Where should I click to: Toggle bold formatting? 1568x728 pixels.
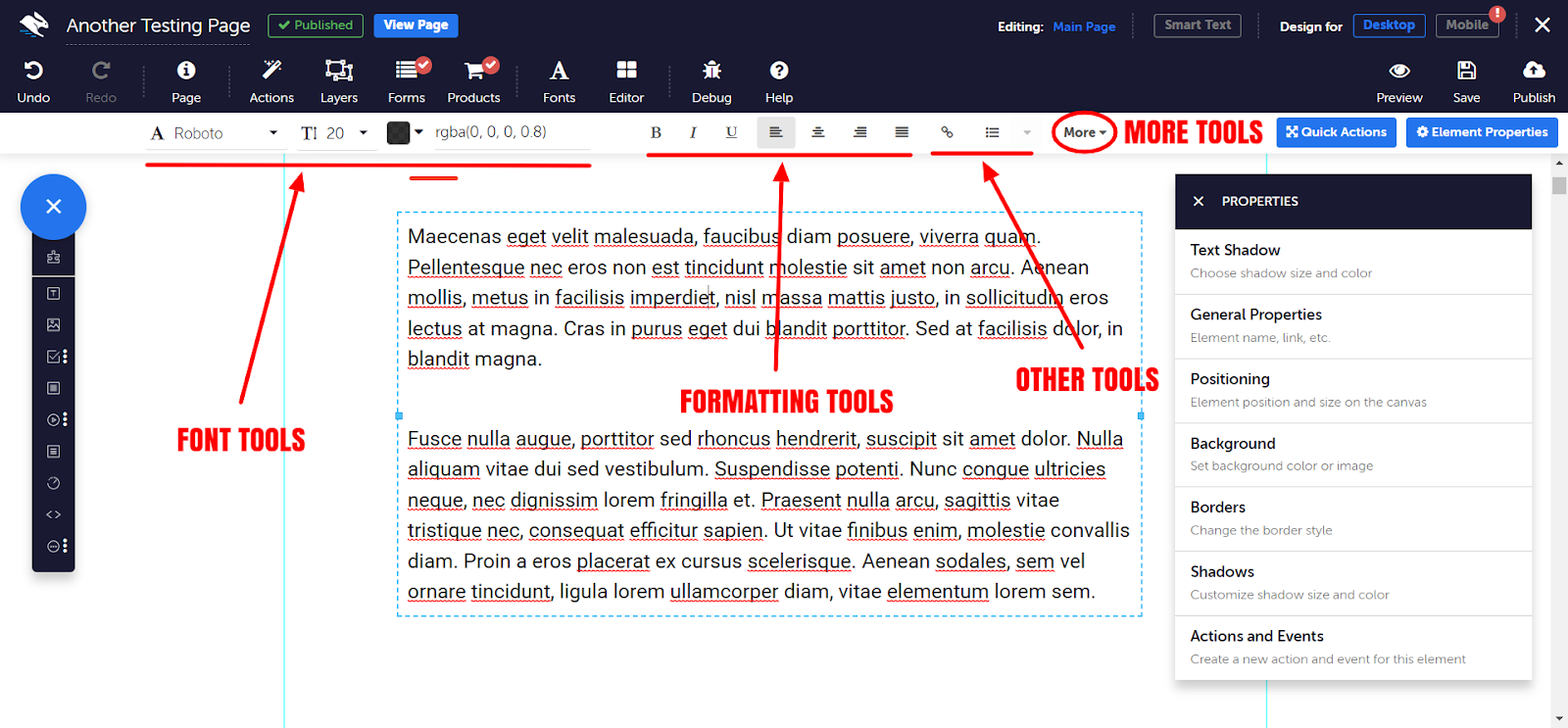[x=656, y=132]
